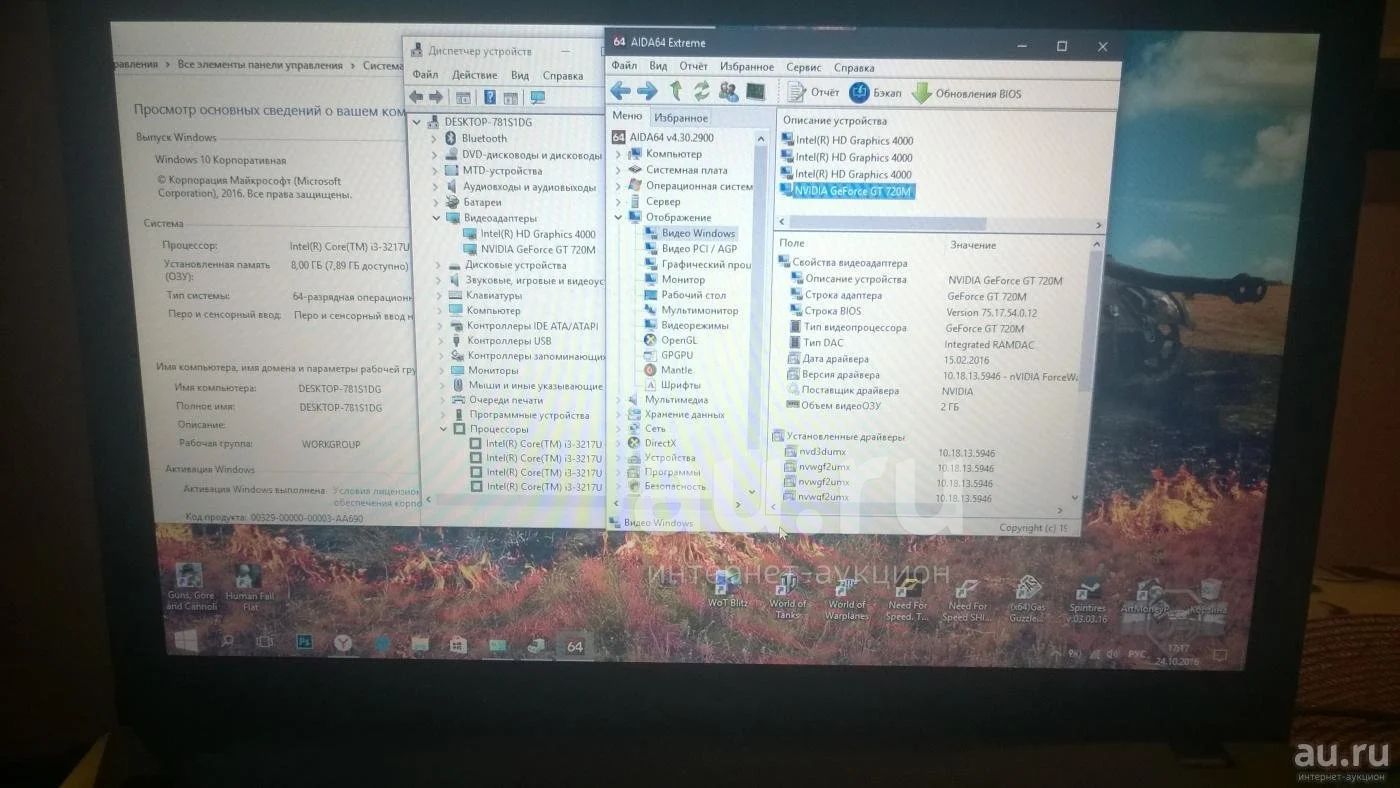
Task: Open the Отчёт menu in AIDA64 menu bar
Action: click(693, 66)
